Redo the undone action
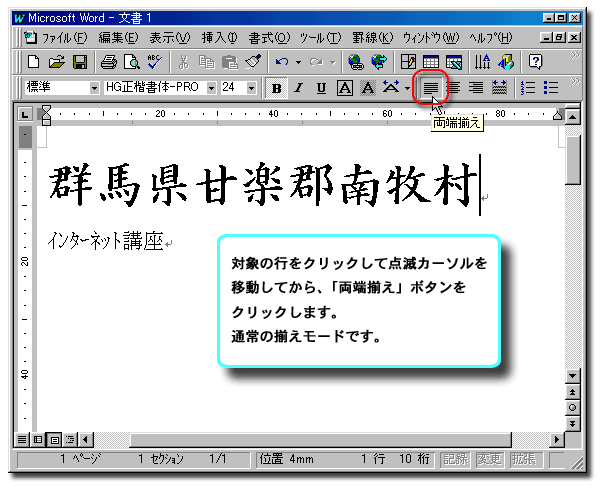The height and width of the screenshot is (488, 600). [x=316, y=62]
